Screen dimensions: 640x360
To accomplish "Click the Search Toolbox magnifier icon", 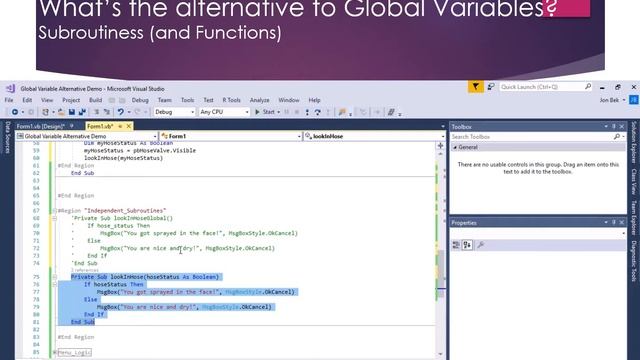I will point(616,137).
